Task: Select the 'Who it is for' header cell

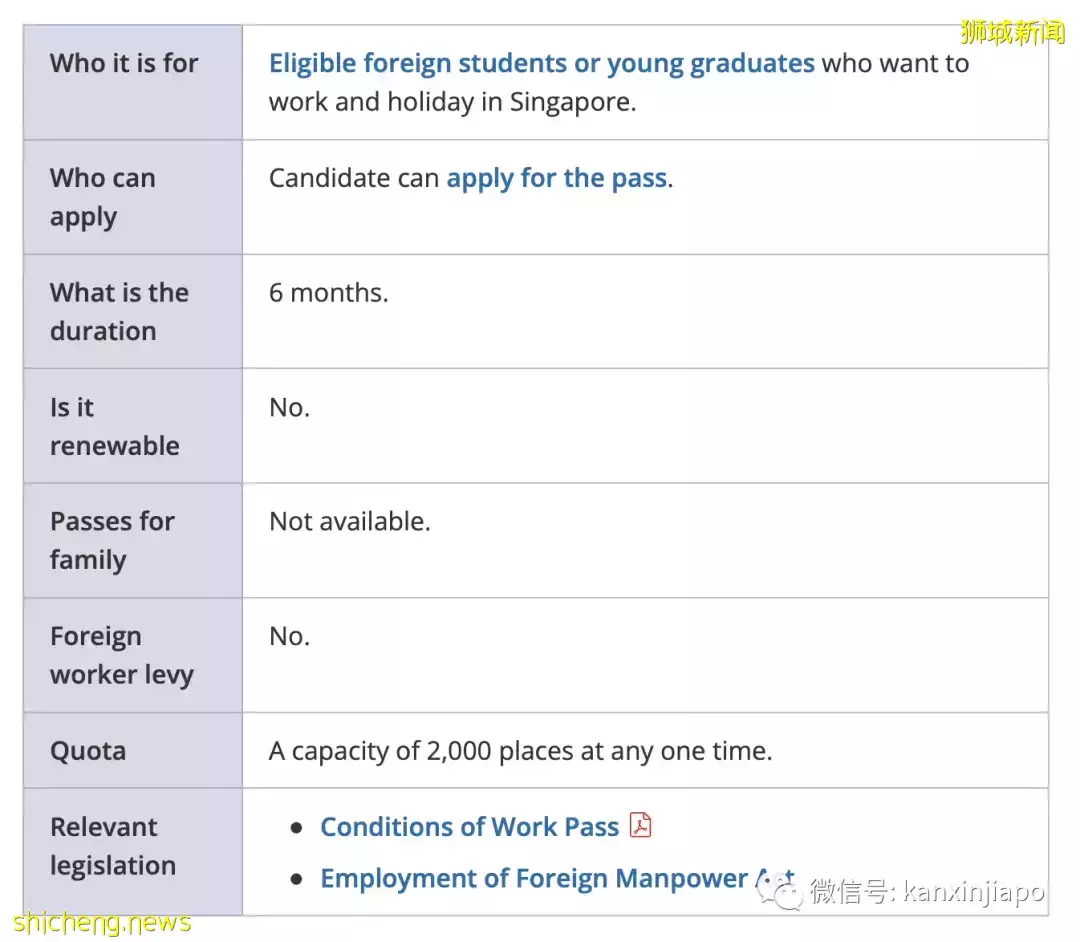Action: (x=124, y=64)
